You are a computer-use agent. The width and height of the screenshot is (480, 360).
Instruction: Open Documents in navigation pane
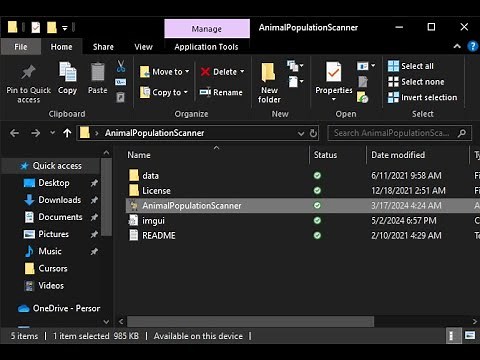pyautogui.click(x=60, y=217)
